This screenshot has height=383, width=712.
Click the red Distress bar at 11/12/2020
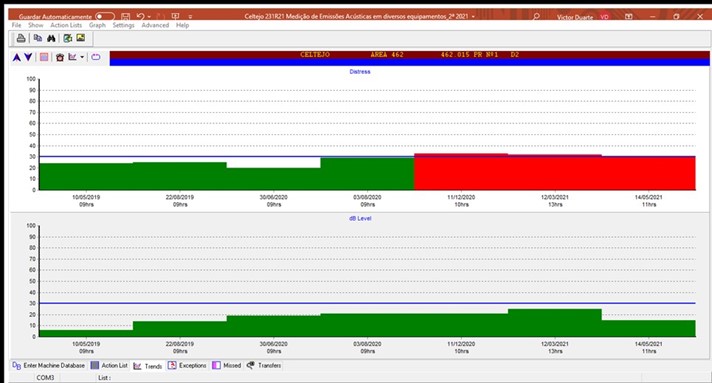click(x=461, y=172)
